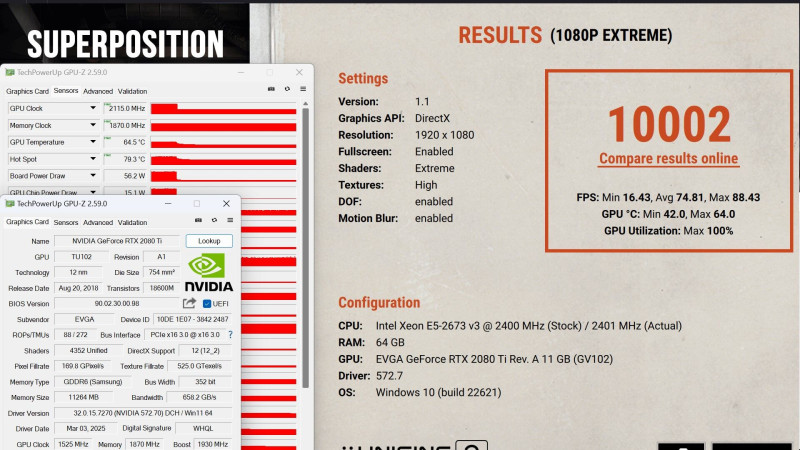Click the GDDR6 (Samsung) memory type field
Image resolution: width=800 pixels, height=450 pixels.
pyautogui.click(x=93, y=382)
